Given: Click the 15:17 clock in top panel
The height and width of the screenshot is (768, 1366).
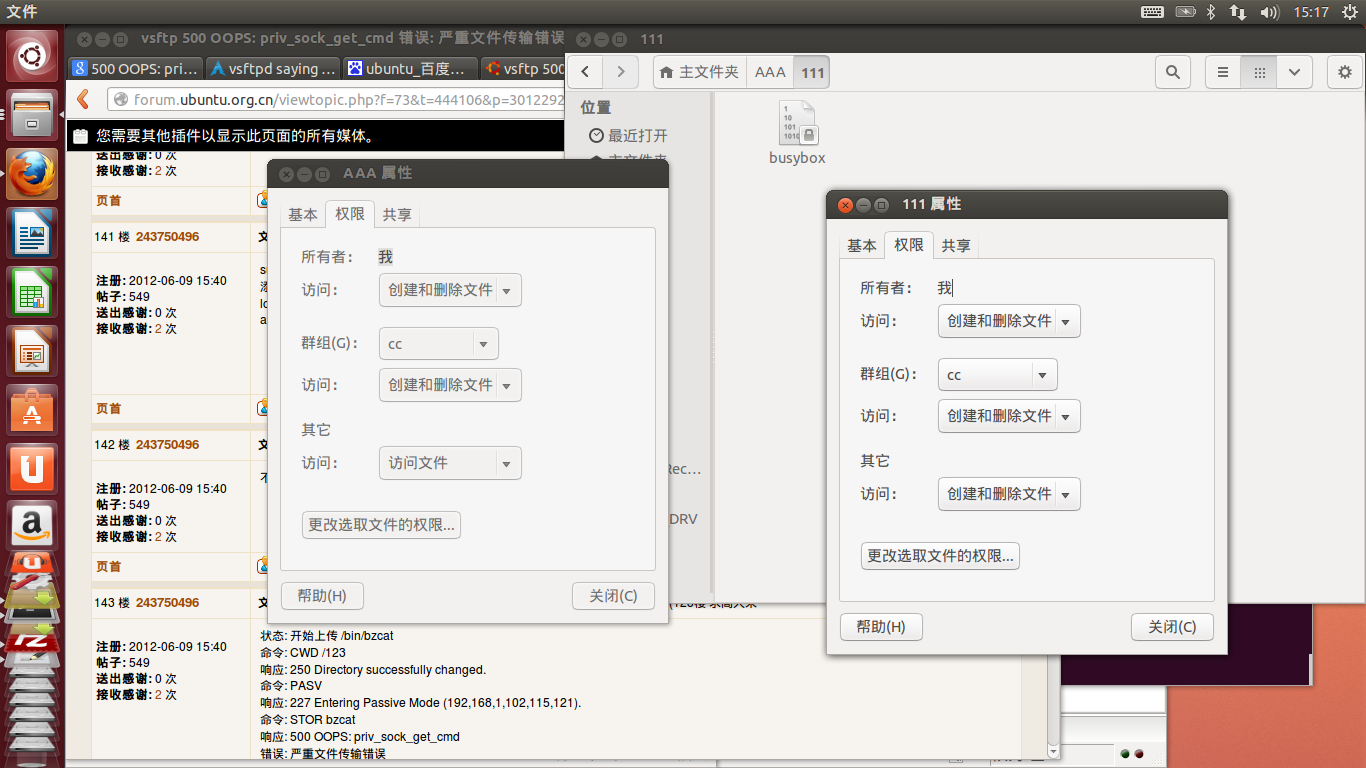Looking at the screenshot, I should click(1310, 12).
